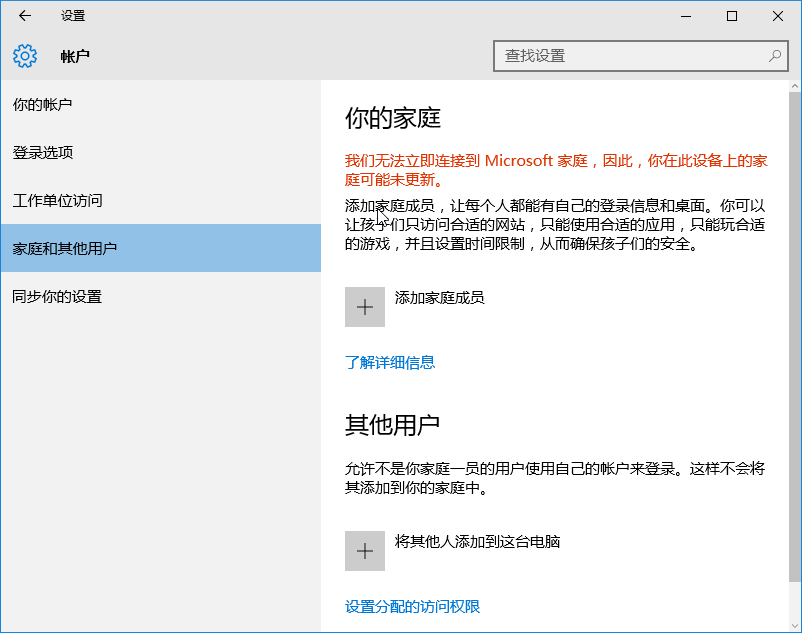This screenshot has height=633, width=802.
Task: Click in the 查找设置 search box
Action: point(630,56)
